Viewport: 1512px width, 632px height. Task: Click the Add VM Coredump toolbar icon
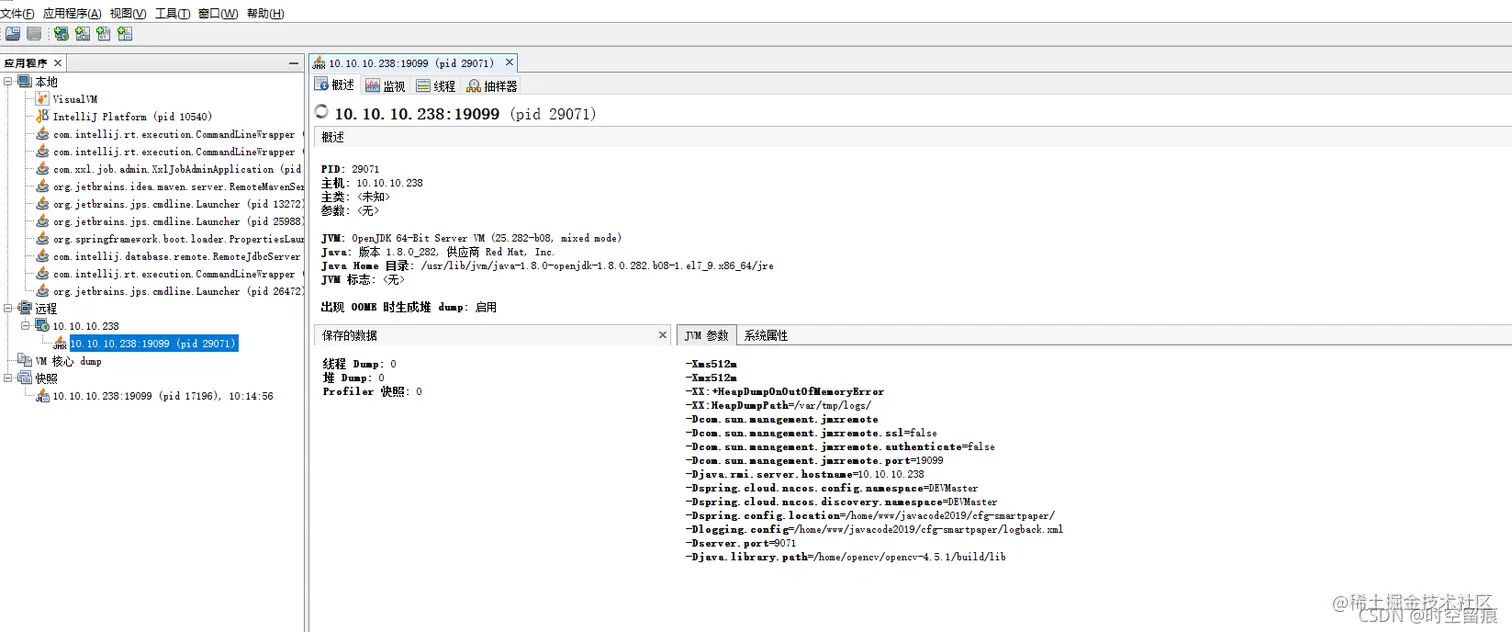103,34
